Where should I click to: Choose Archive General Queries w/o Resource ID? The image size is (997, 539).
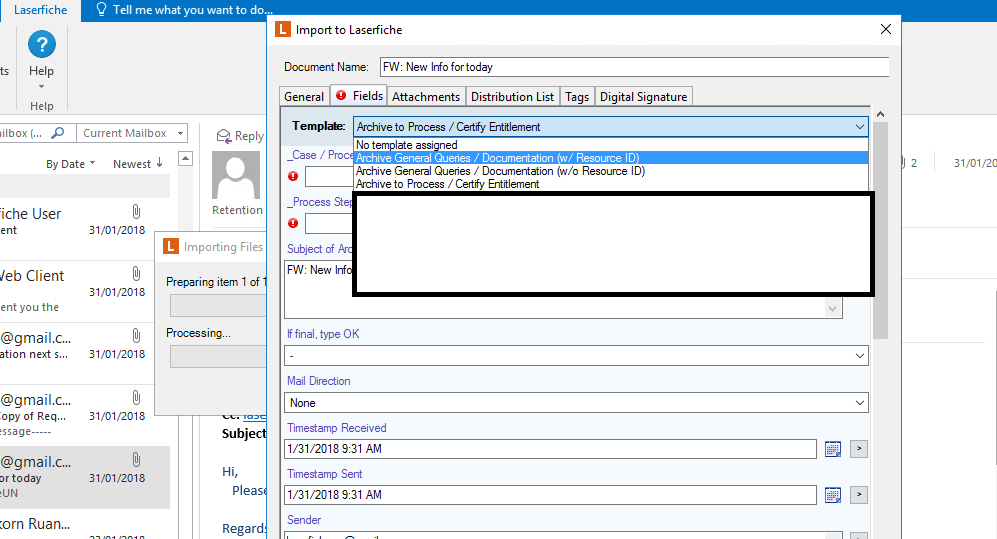coord(611,171)
